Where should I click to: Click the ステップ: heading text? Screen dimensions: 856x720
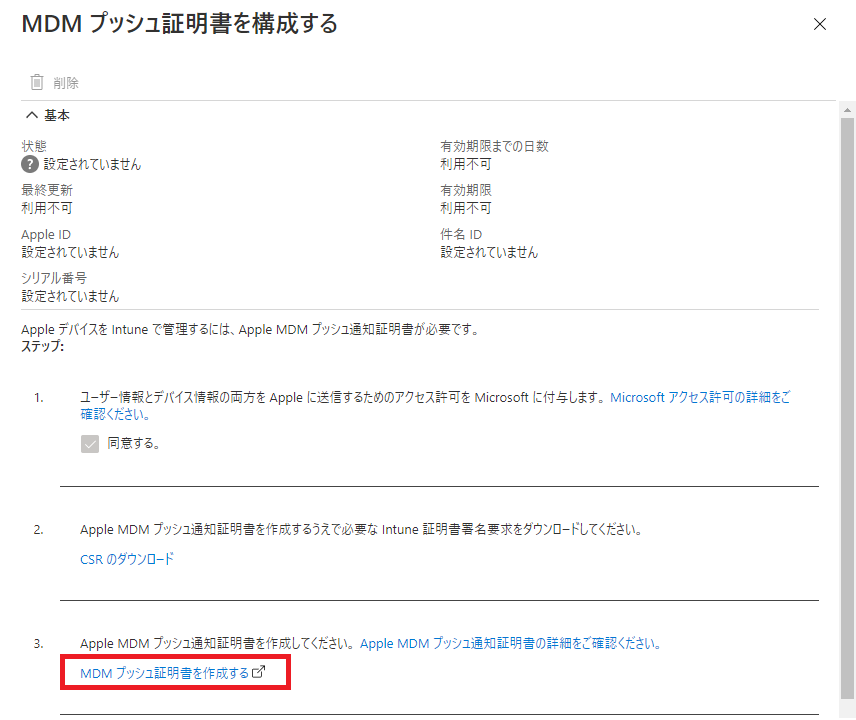tap(43, 347)
